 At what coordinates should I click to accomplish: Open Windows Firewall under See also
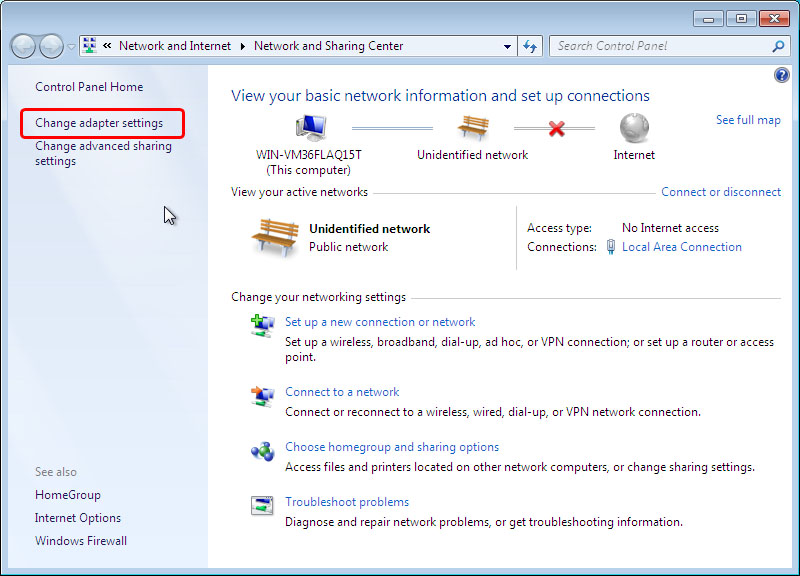[81, 541]
